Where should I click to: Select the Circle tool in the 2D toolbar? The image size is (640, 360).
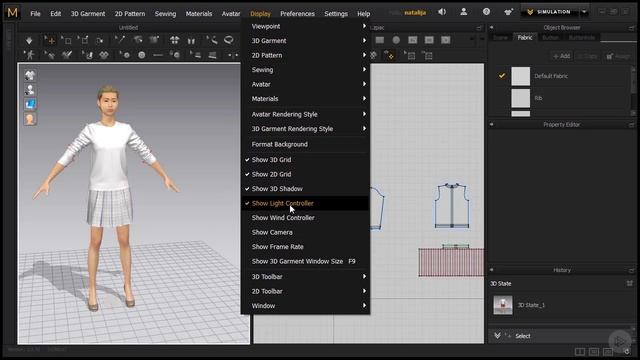pos(396,40)
